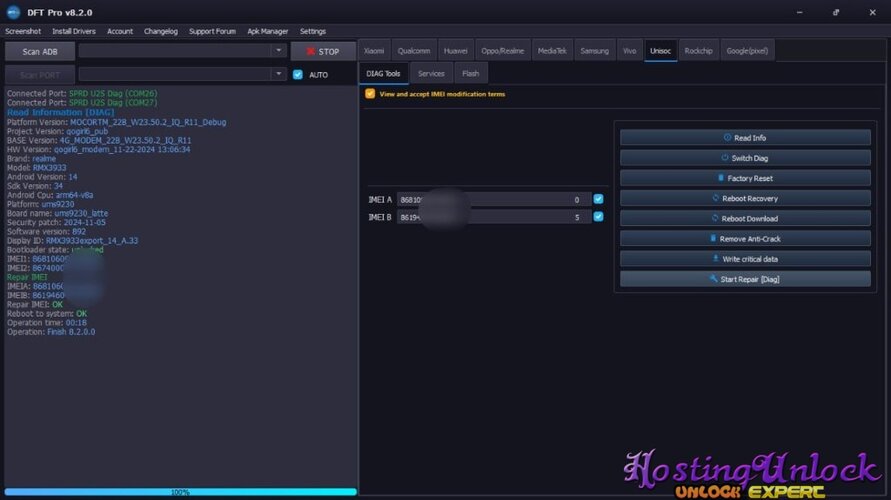Screen dimensions: 891x500
Task: Switch to the MediaTek tab
Action: coord(552,51)
